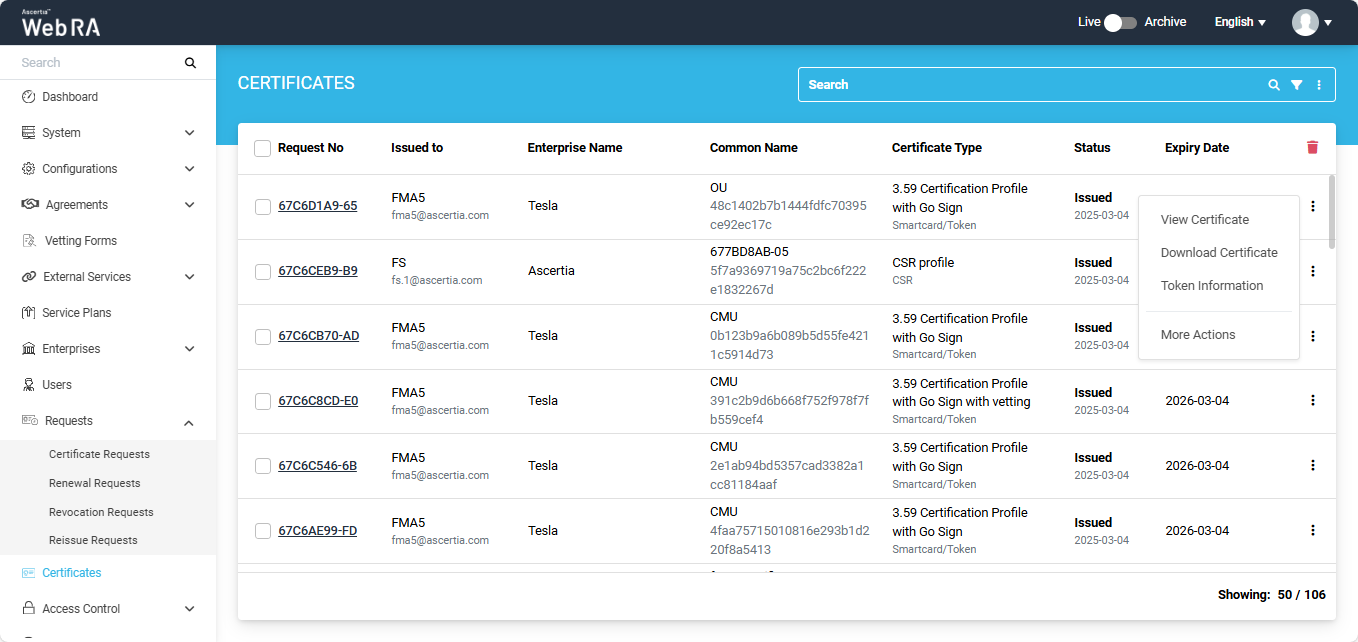Viewport: 1358px width, 642px height.
Task: Click the user avatar profile icon
Action: [1305, 22]
